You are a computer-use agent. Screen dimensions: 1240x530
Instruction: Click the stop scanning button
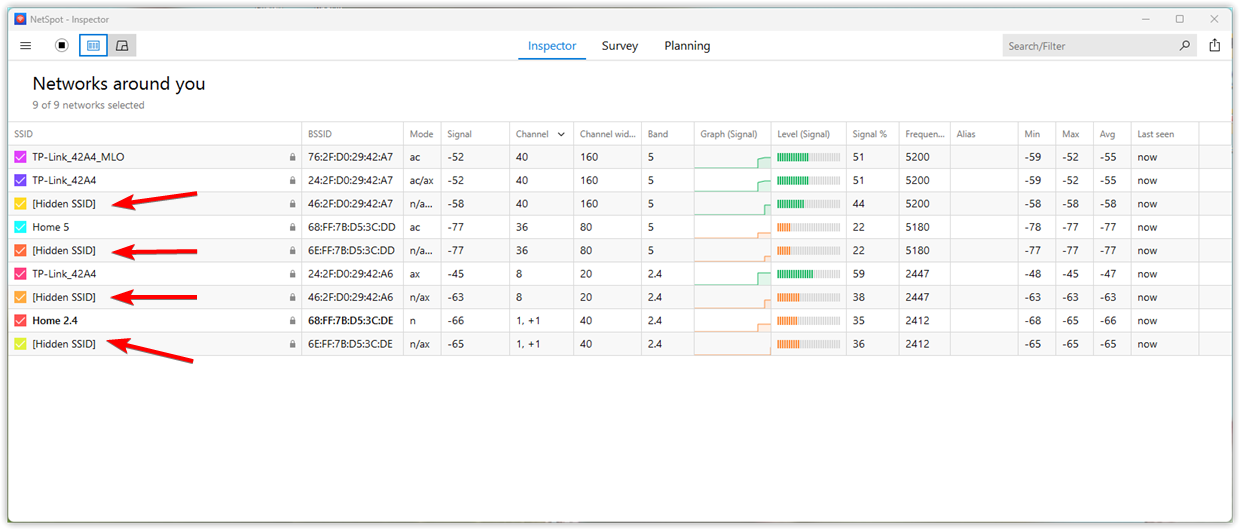pyautogui.click(x=62, y=45)
